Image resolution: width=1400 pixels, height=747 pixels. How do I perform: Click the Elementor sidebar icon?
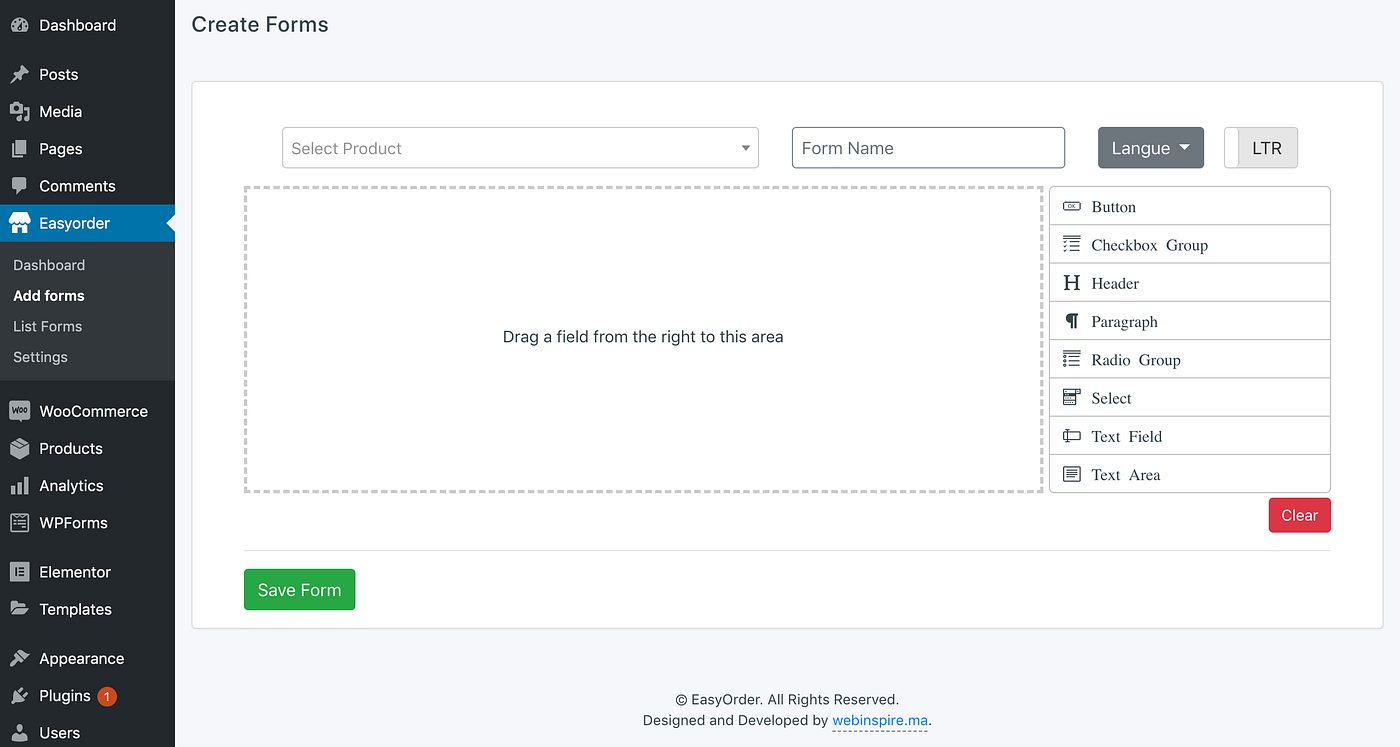[19, 571]
